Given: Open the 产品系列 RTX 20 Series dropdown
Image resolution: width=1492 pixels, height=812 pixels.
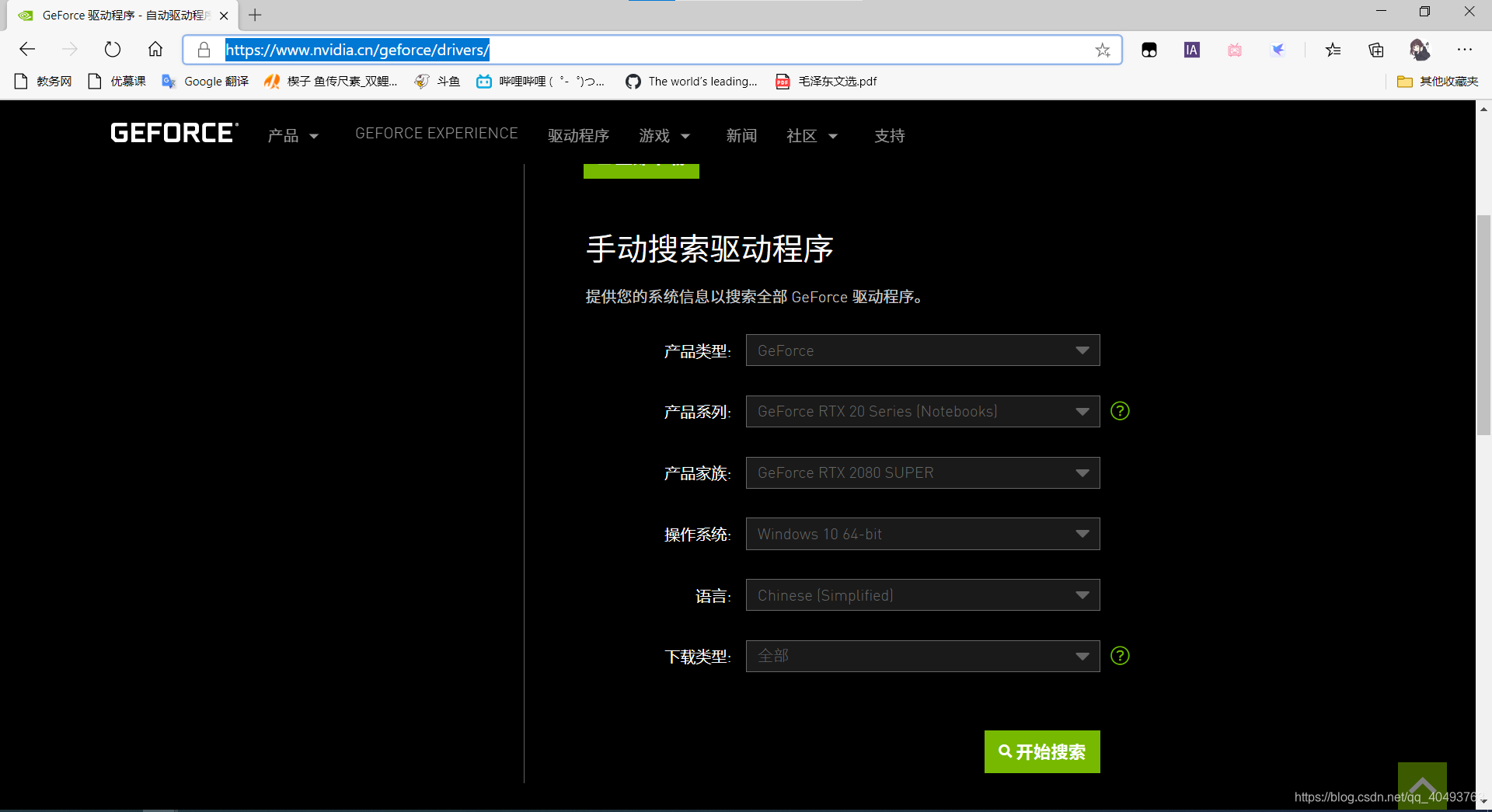Looking at the screenshot, I should click(x=922, y=412).
